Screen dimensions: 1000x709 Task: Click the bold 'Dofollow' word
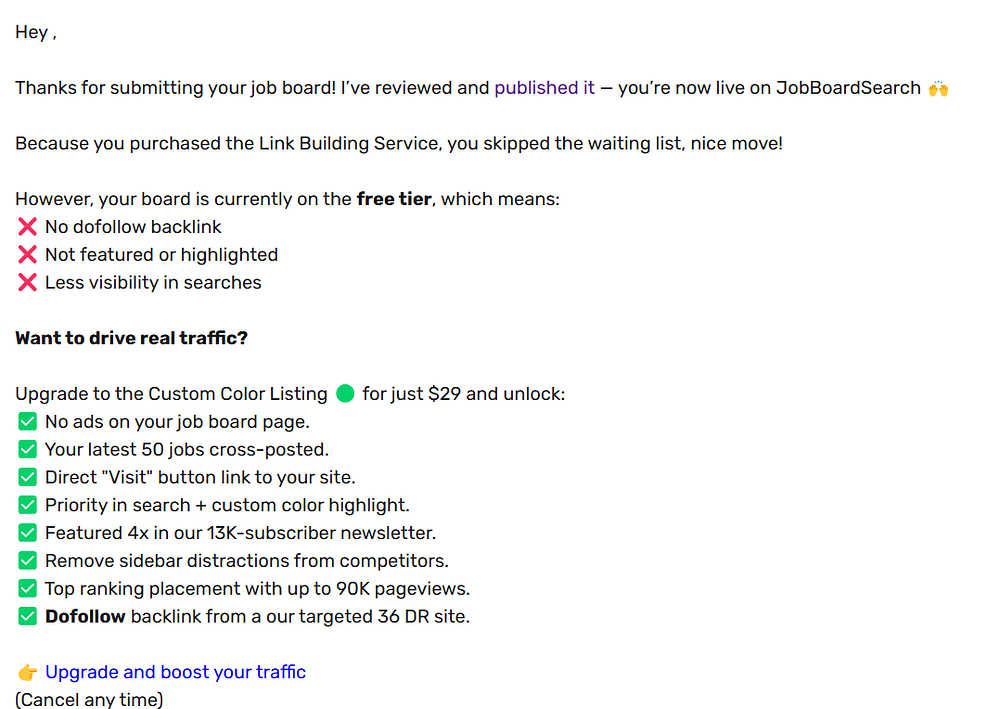pyautogui.click(x=85, y=617)
